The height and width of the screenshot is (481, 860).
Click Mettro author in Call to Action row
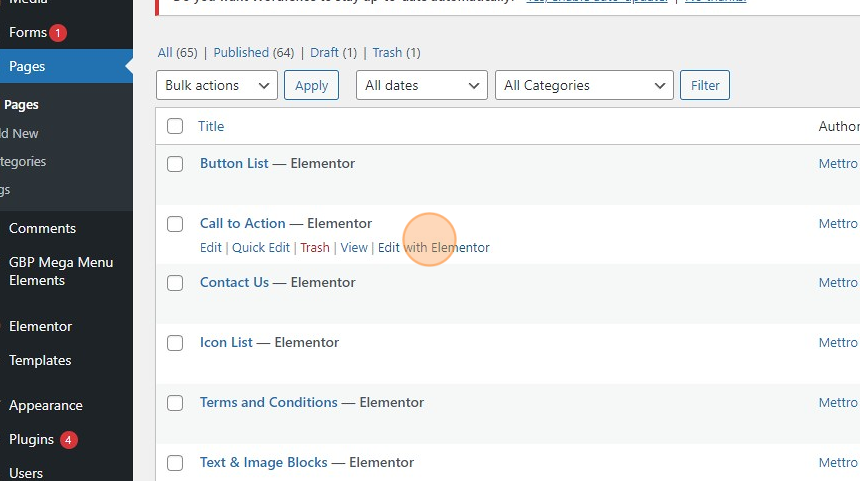tap(838, 223)
